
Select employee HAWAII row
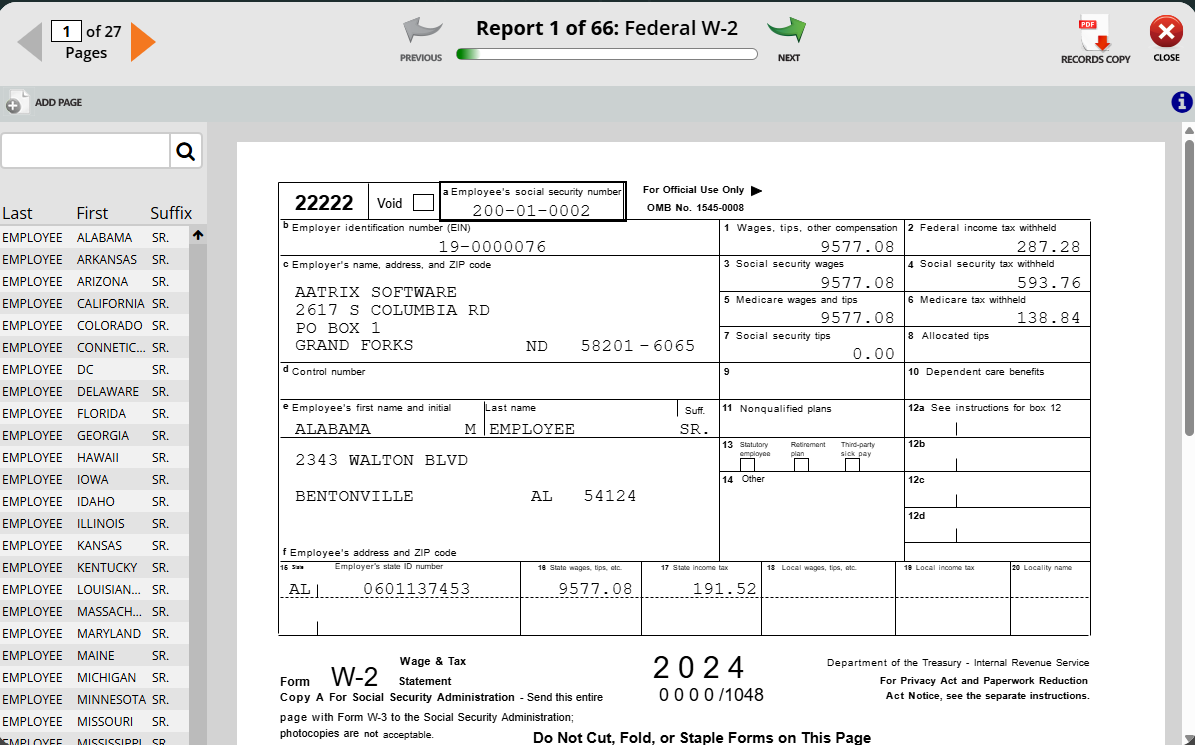click(95, 459)
